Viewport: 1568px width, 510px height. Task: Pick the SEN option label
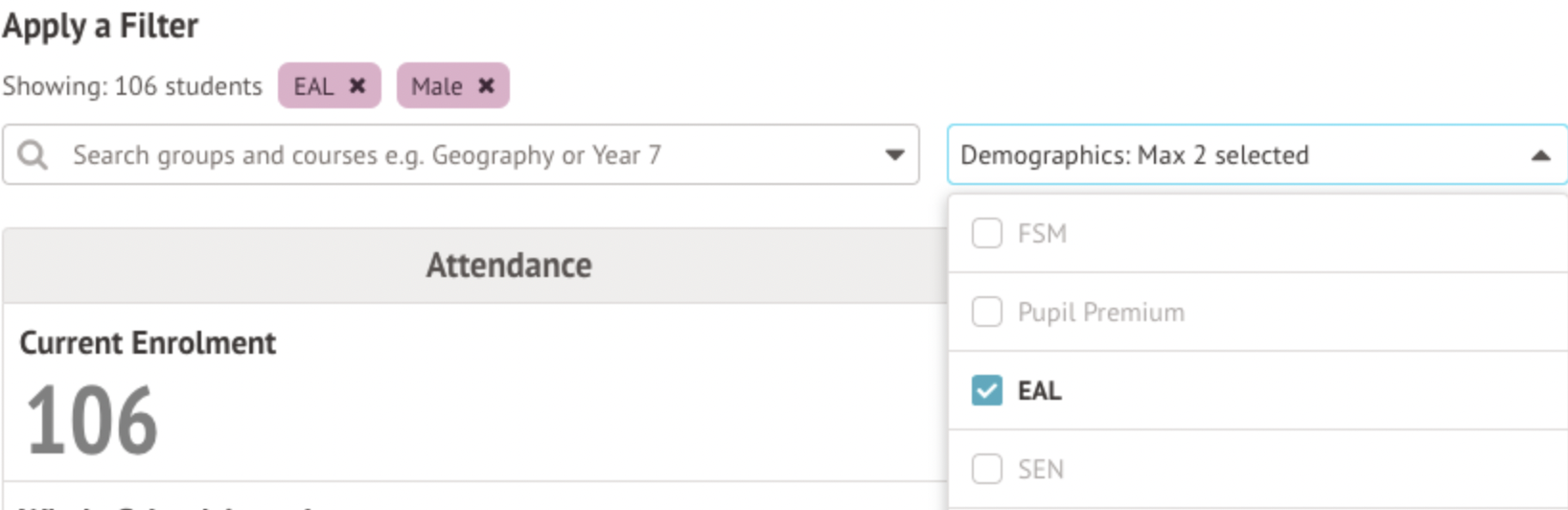pyautogui.click(x=1040, y=470)
